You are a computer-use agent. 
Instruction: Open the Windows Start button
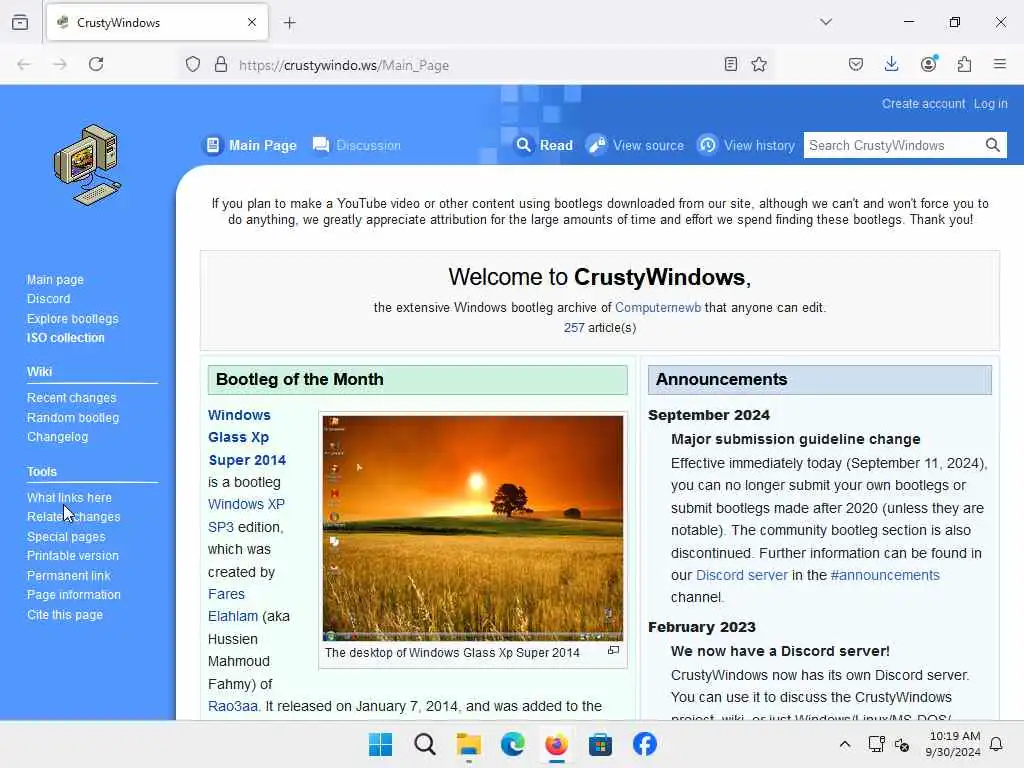[381, 744]
